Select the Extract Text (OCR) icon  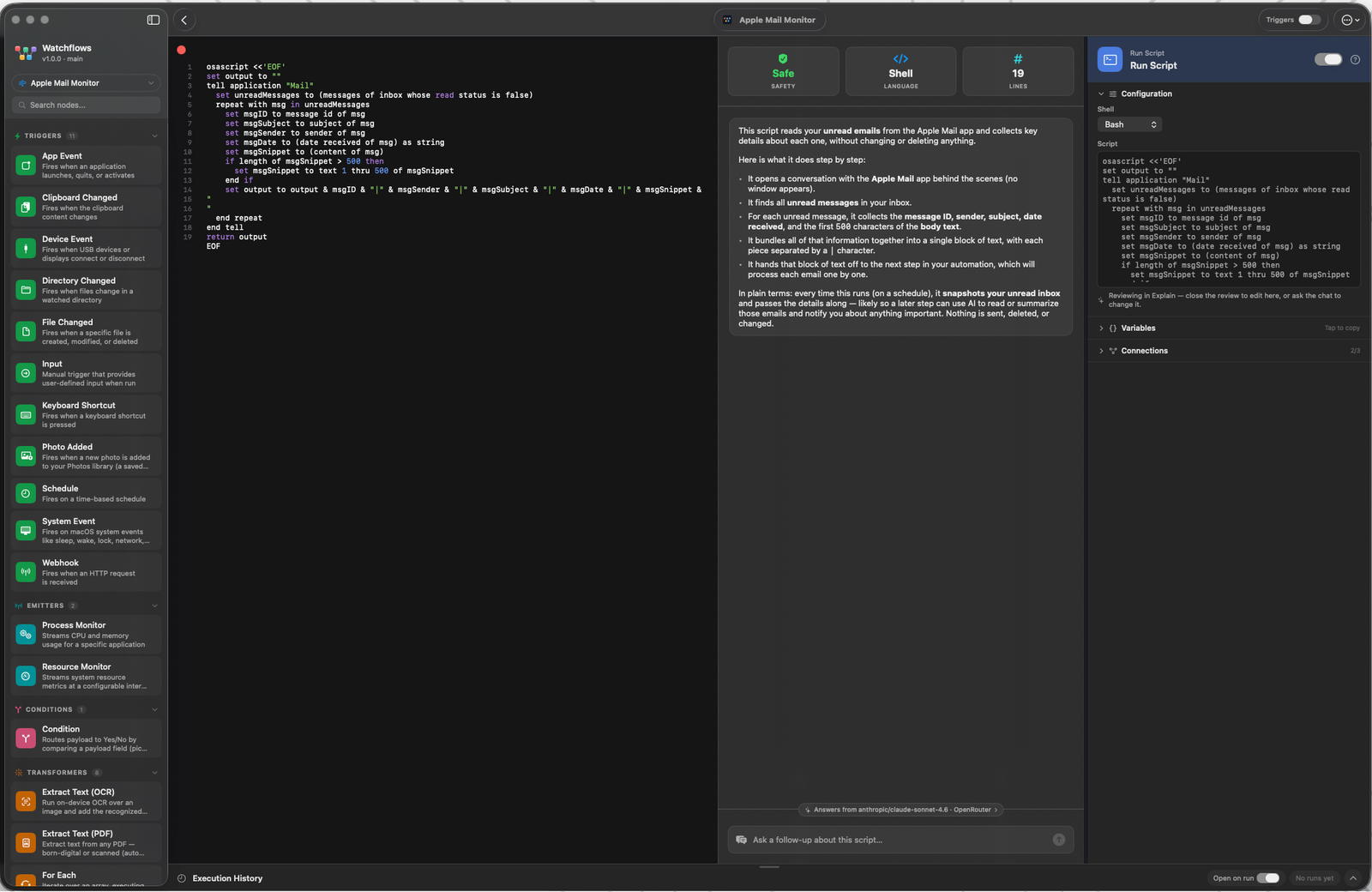tap(26, 802)
